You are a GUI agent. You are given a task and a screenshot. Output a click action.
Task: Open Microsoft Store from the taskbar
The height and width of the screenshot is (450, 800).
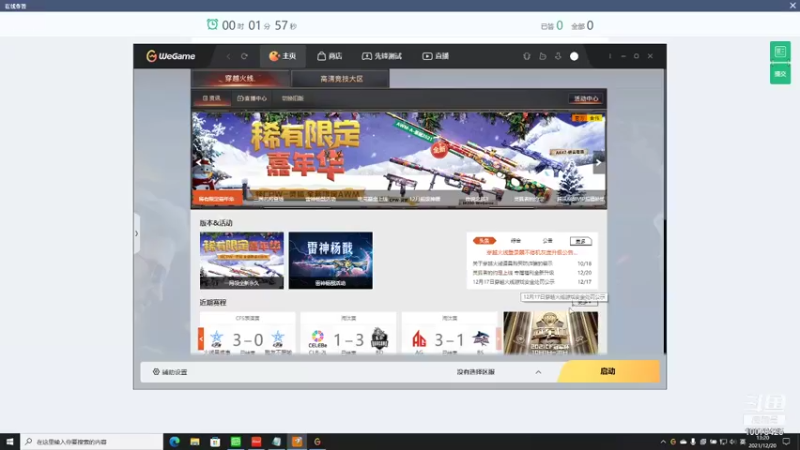coord(215,442)
